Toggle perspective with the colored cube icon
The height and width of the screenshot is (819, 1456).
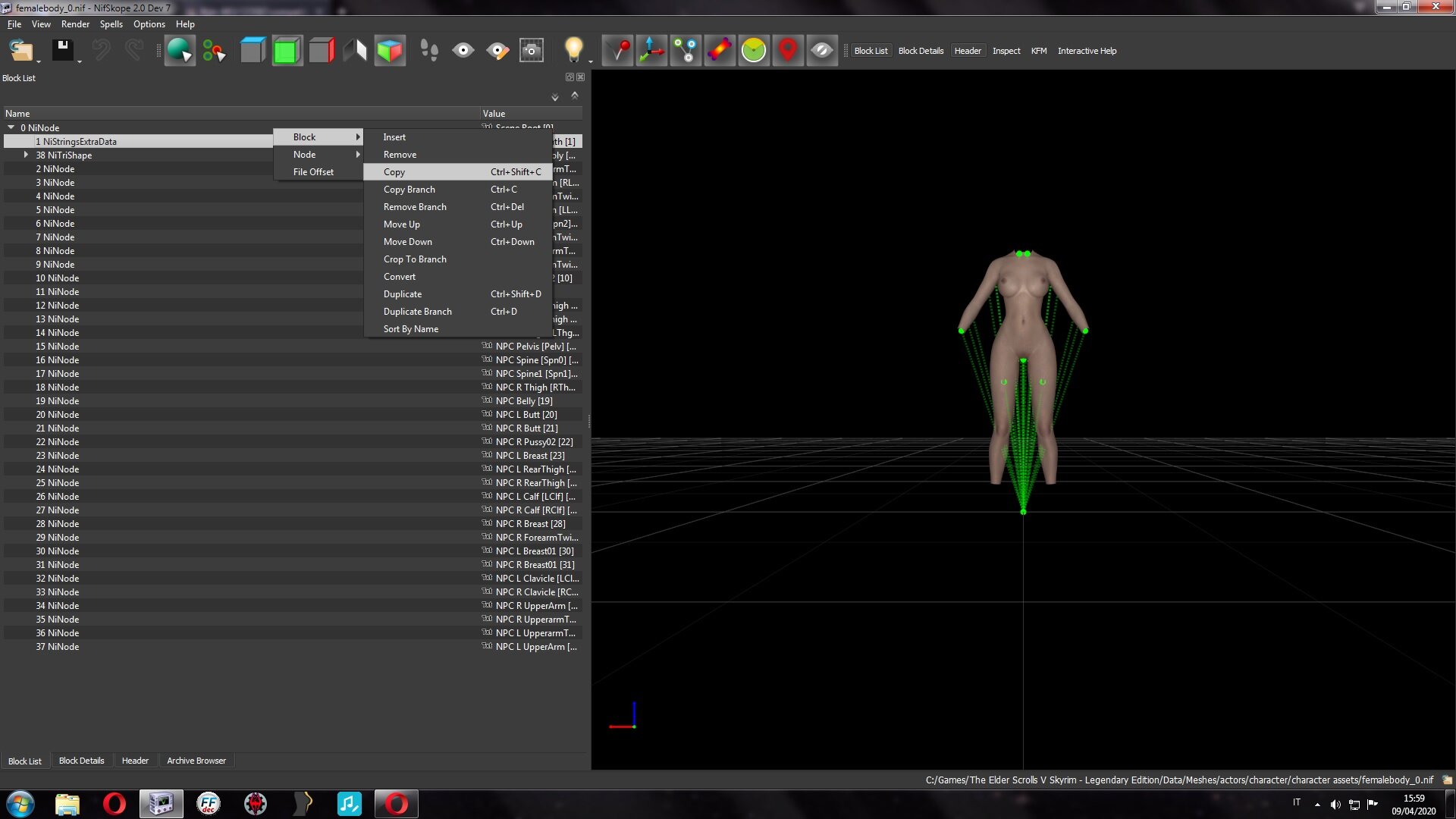click(x=390, y=51)
